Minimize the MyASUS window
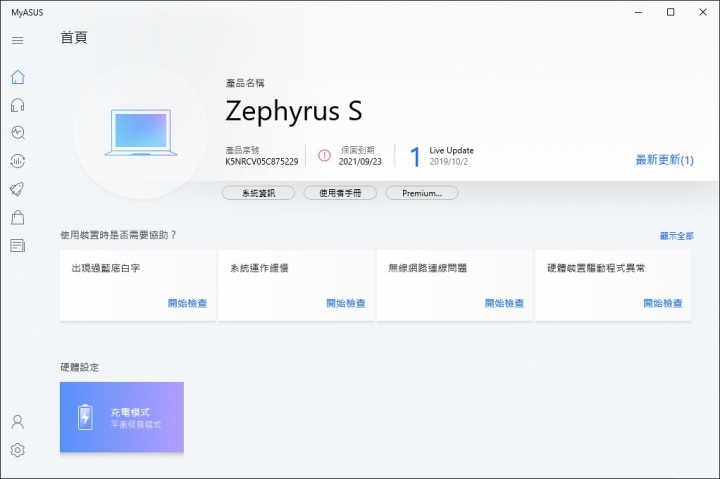Viewport: 720px width, 479px height. [x=638, y=12]
